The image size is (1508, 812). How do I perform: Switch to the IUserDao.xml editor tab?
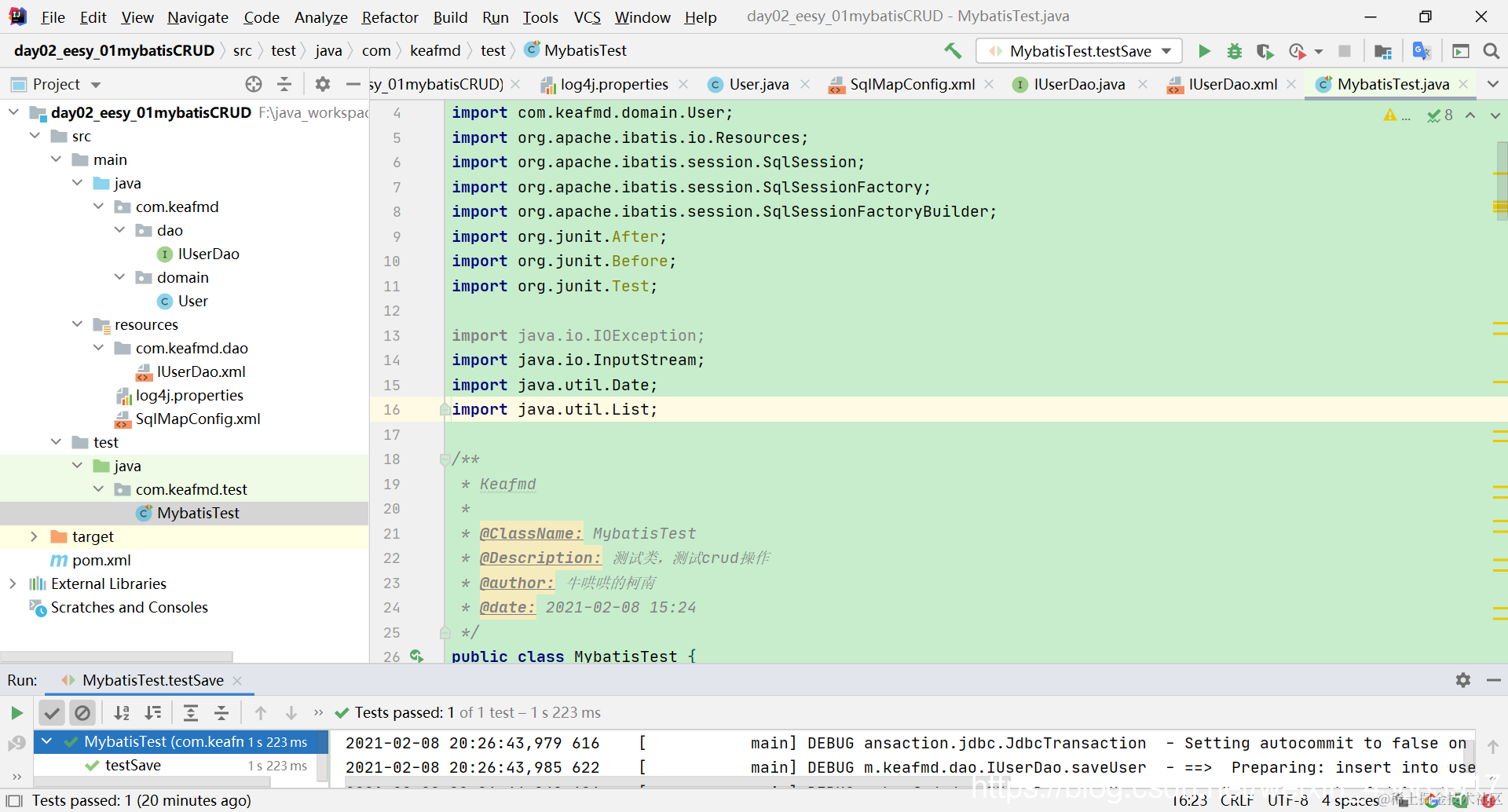[x=1232, y=84]
